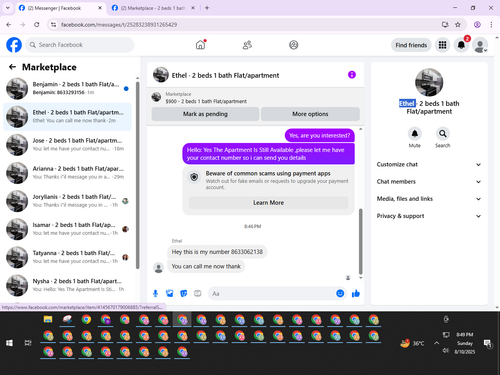The height and width of the screenshot is (375, 500).
Task: Open the purple conversation information icon
Action: click(x=352, y=75)
